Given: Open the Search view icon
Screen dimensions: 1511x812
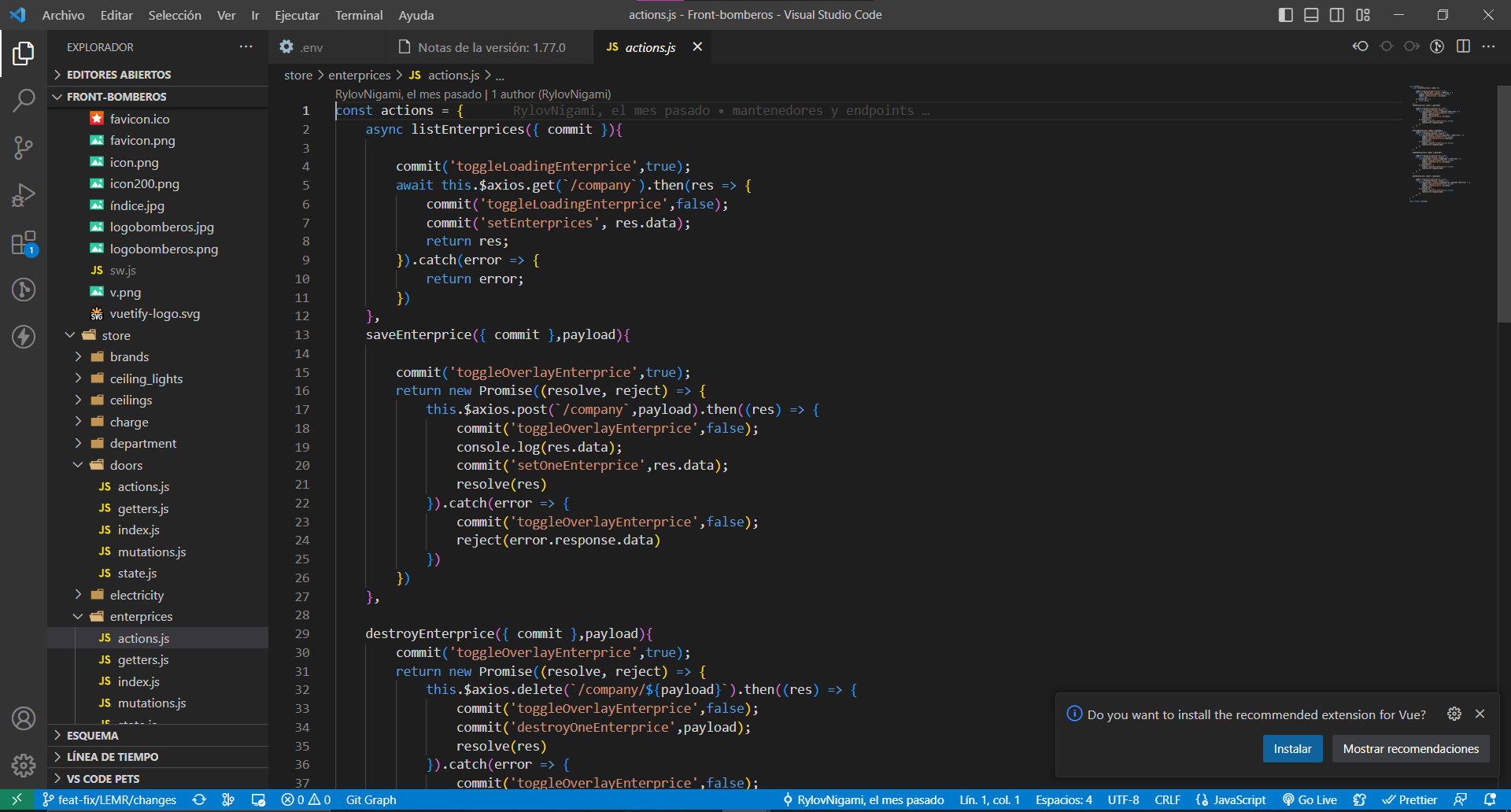Looking at the screenshot, I should 24,100.
